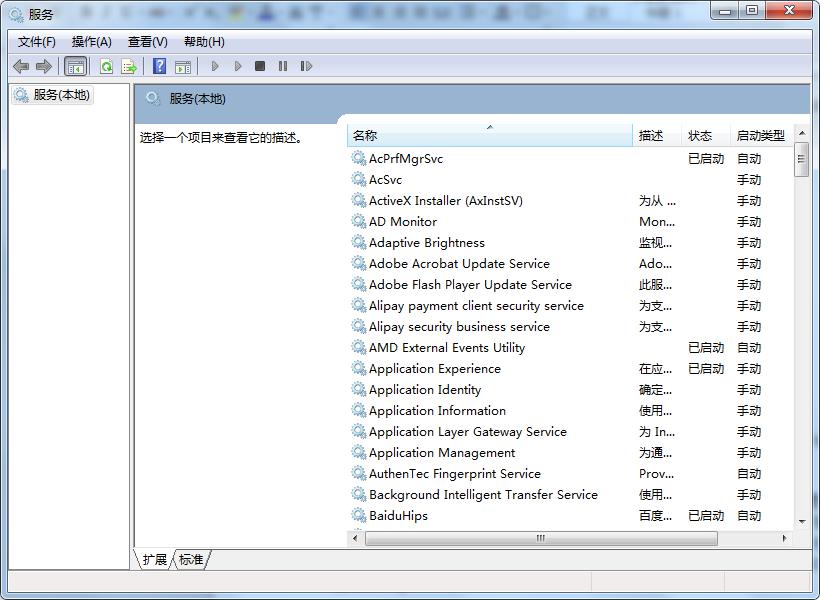Toggle the show/hide action pane icon
The image size is (820, 600).
tap(182, 66)
